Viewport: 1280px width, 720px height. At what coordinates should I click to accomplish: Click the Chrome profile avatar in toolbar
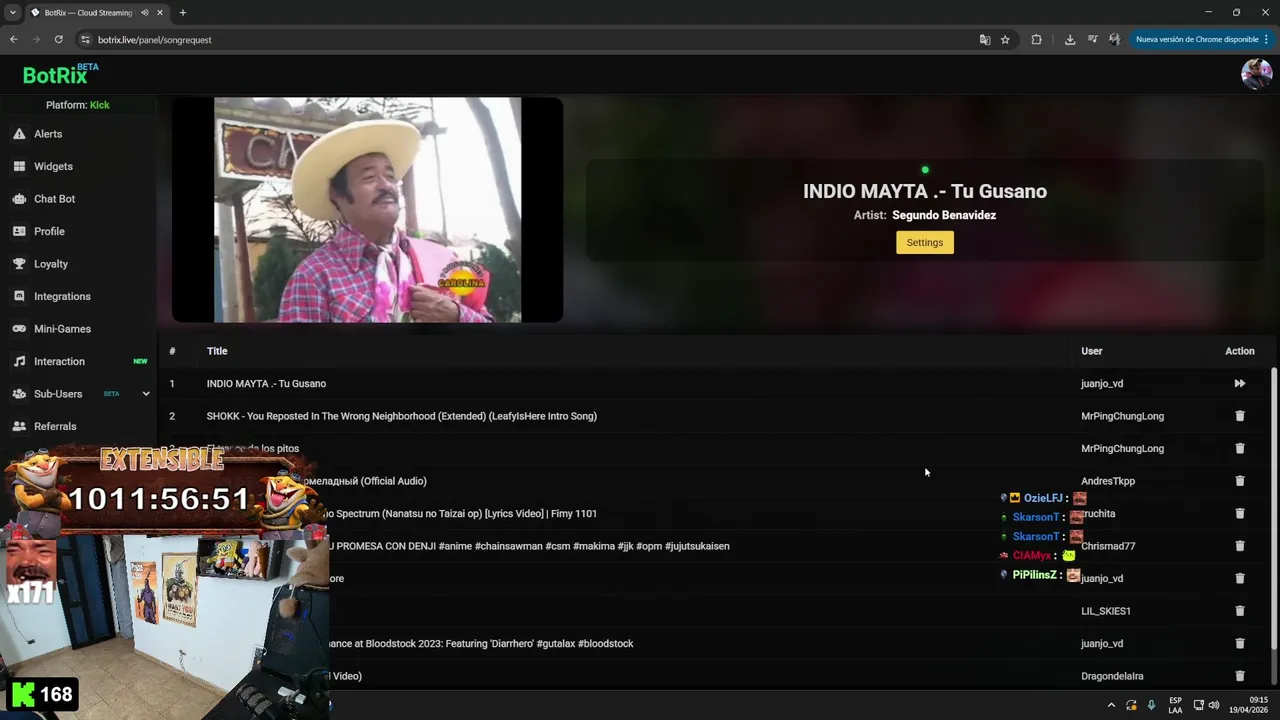click(1114, 40)
